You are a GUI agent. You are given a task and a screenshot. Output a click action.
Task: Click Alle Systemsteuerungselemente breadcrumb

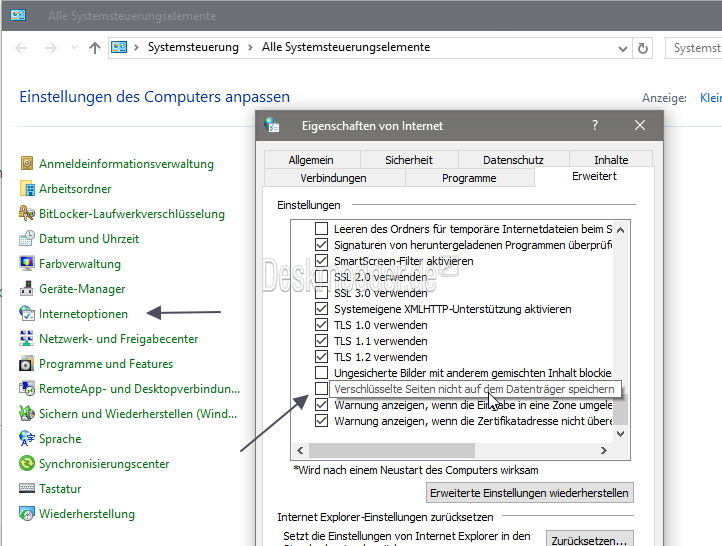346,47
